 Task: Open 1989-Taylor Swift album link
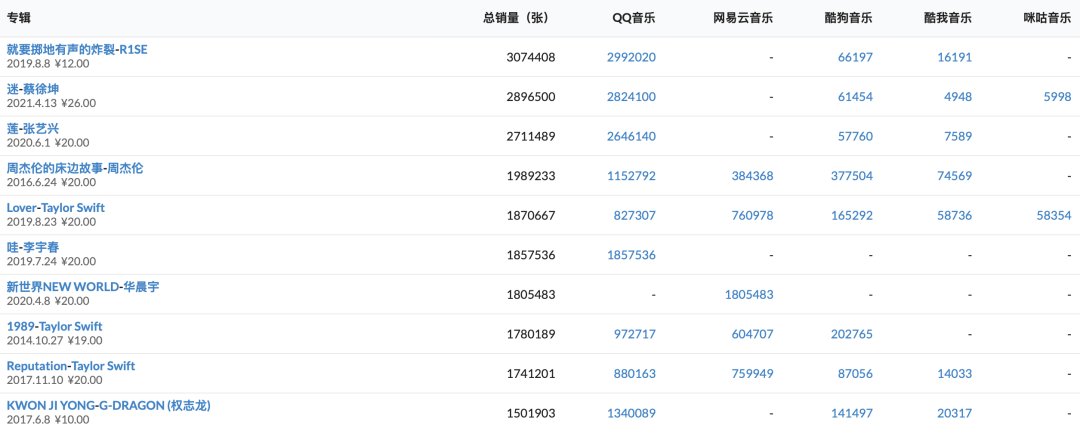point(55,326)
